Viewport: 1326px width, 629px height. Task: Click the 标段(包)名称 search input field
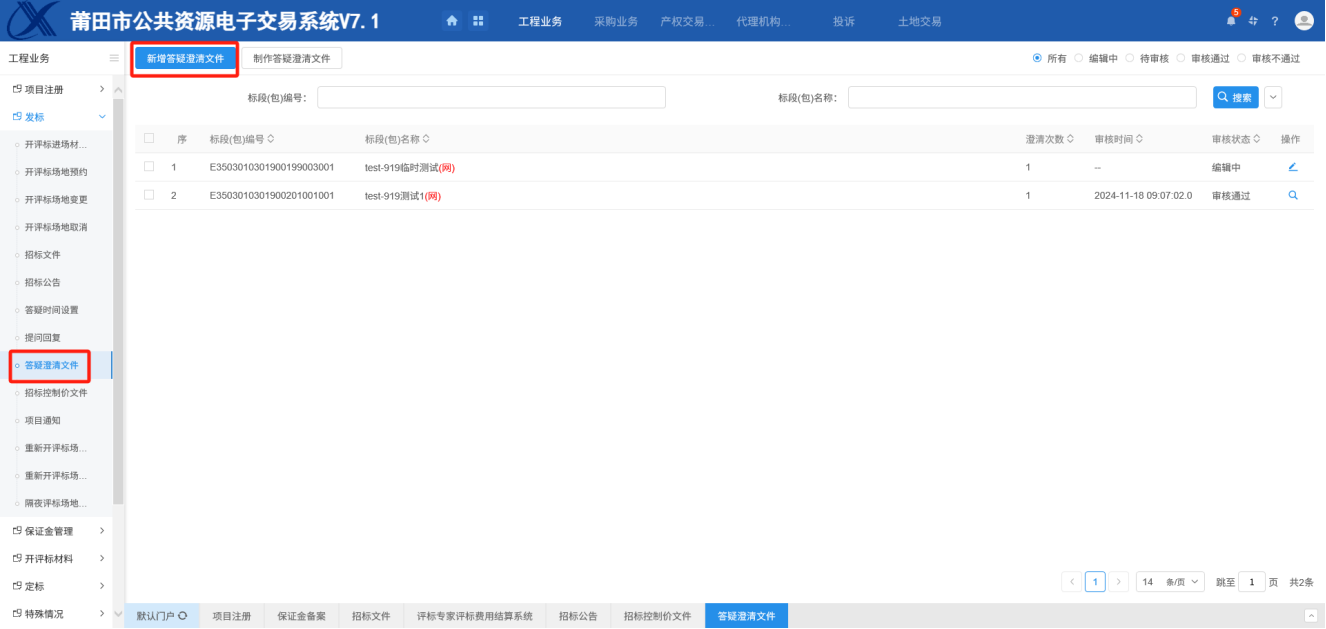click(x=1021, y=97)
